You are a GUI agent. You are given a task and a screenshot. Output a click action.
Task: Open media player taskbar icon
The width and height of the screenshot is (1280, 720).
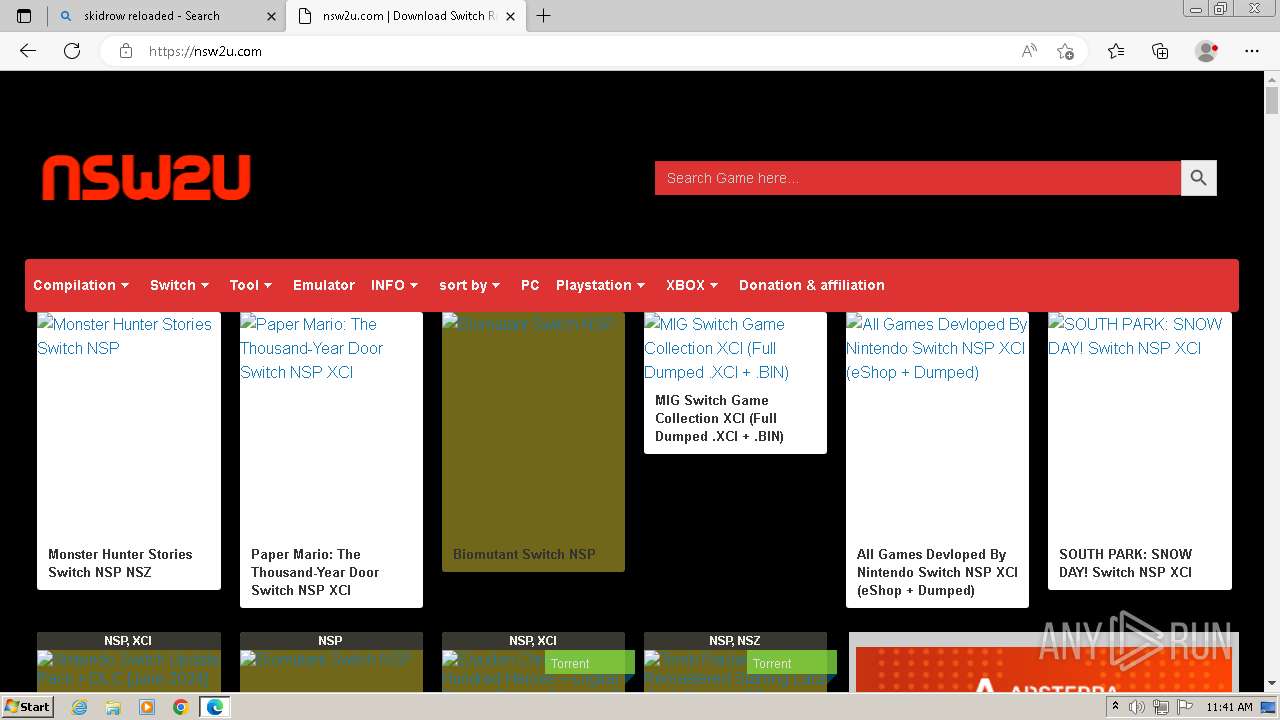[x=147, y=707]
